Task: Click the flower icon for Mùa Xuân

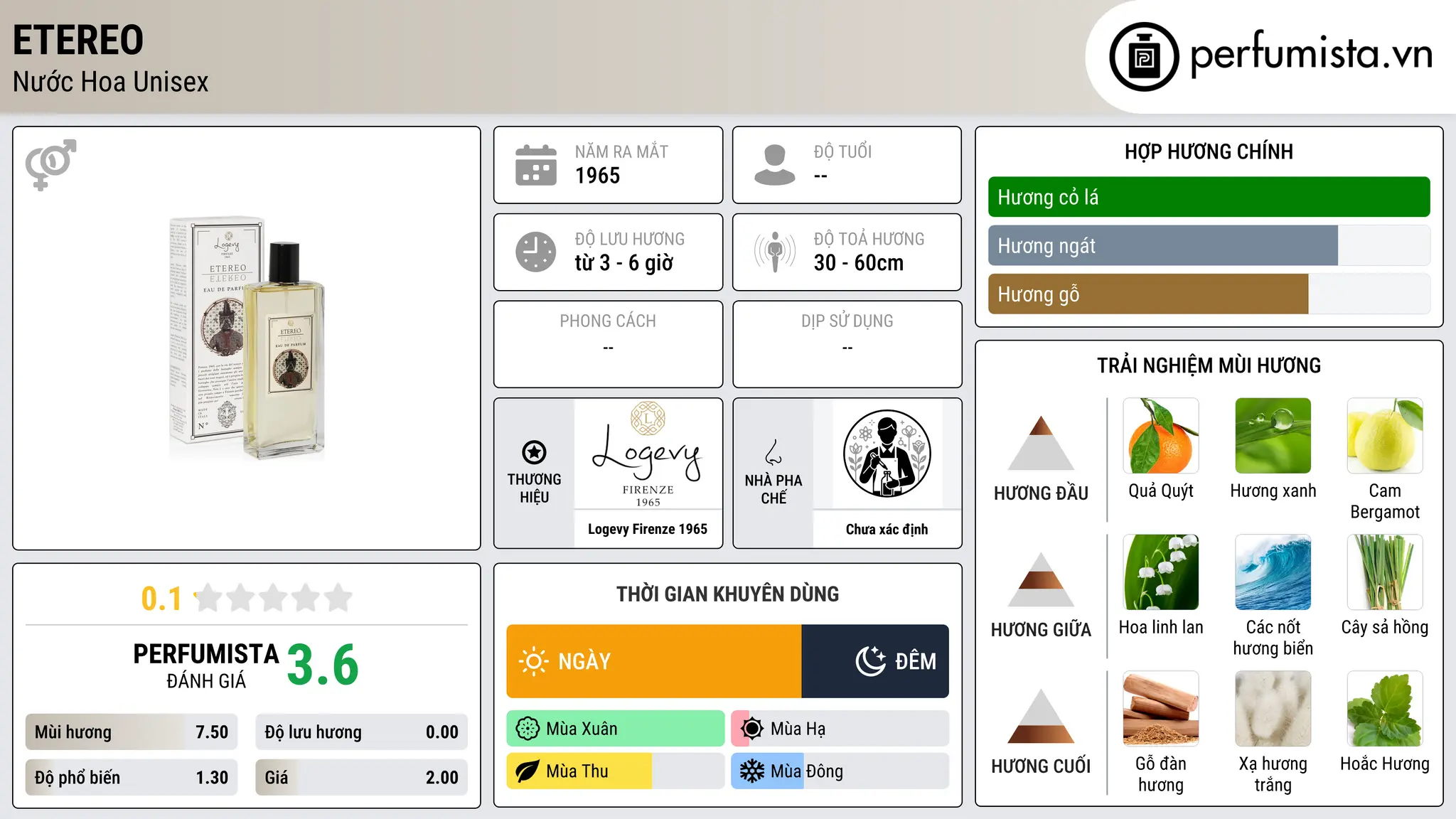Action: (528, 729)
